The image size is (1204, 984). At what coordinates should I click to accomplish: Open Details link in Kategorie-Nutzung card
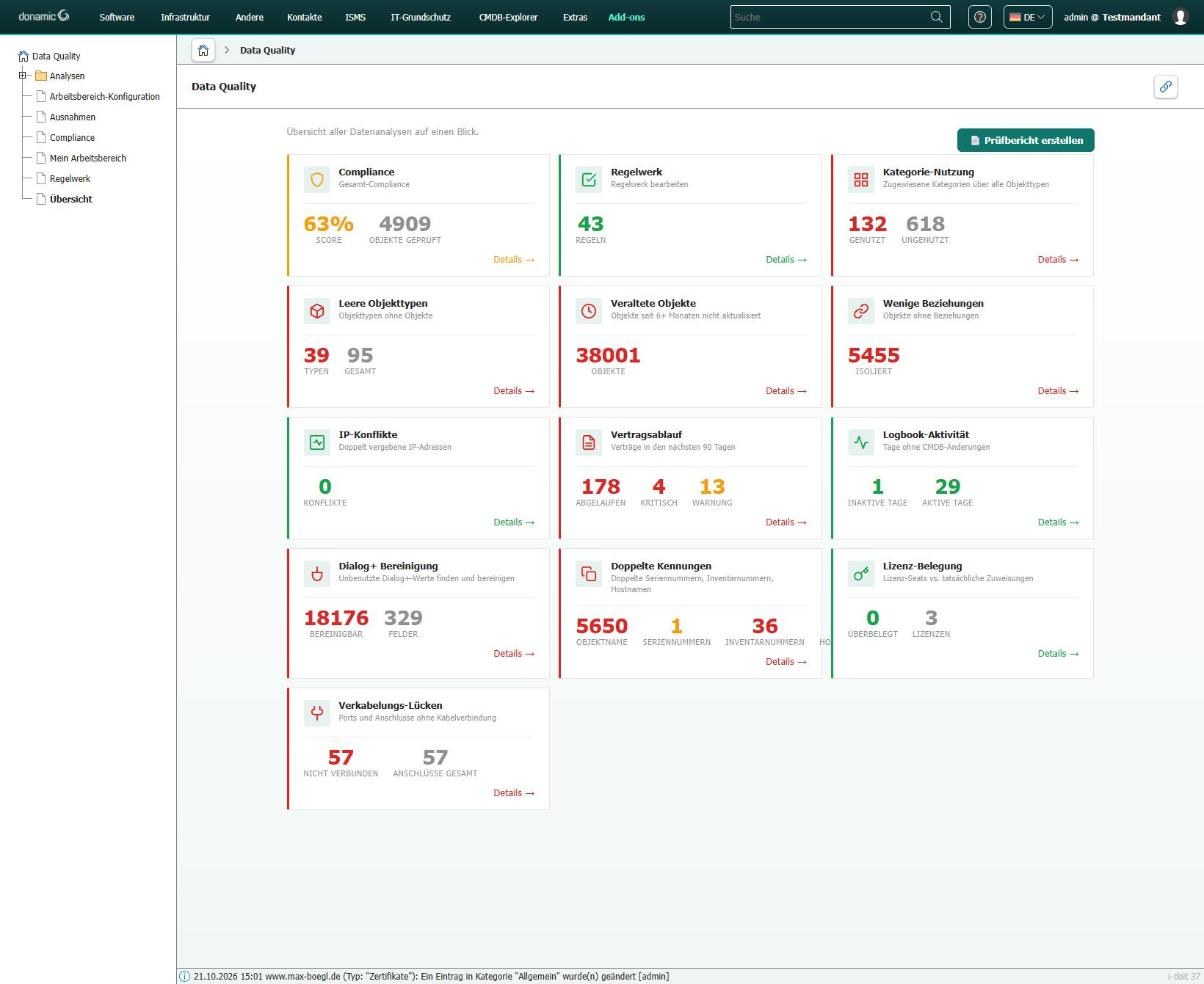[1058, 260]
